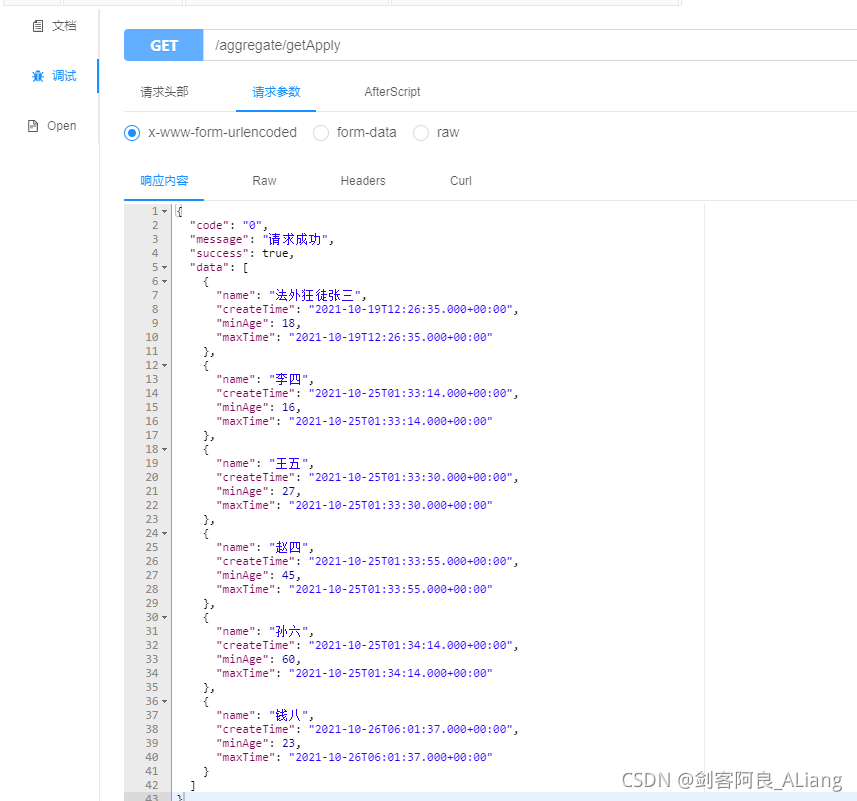This screenshot has height=801, width=857.
Task: Collapse the JSON object at line 6
Action: pos(163,281)
